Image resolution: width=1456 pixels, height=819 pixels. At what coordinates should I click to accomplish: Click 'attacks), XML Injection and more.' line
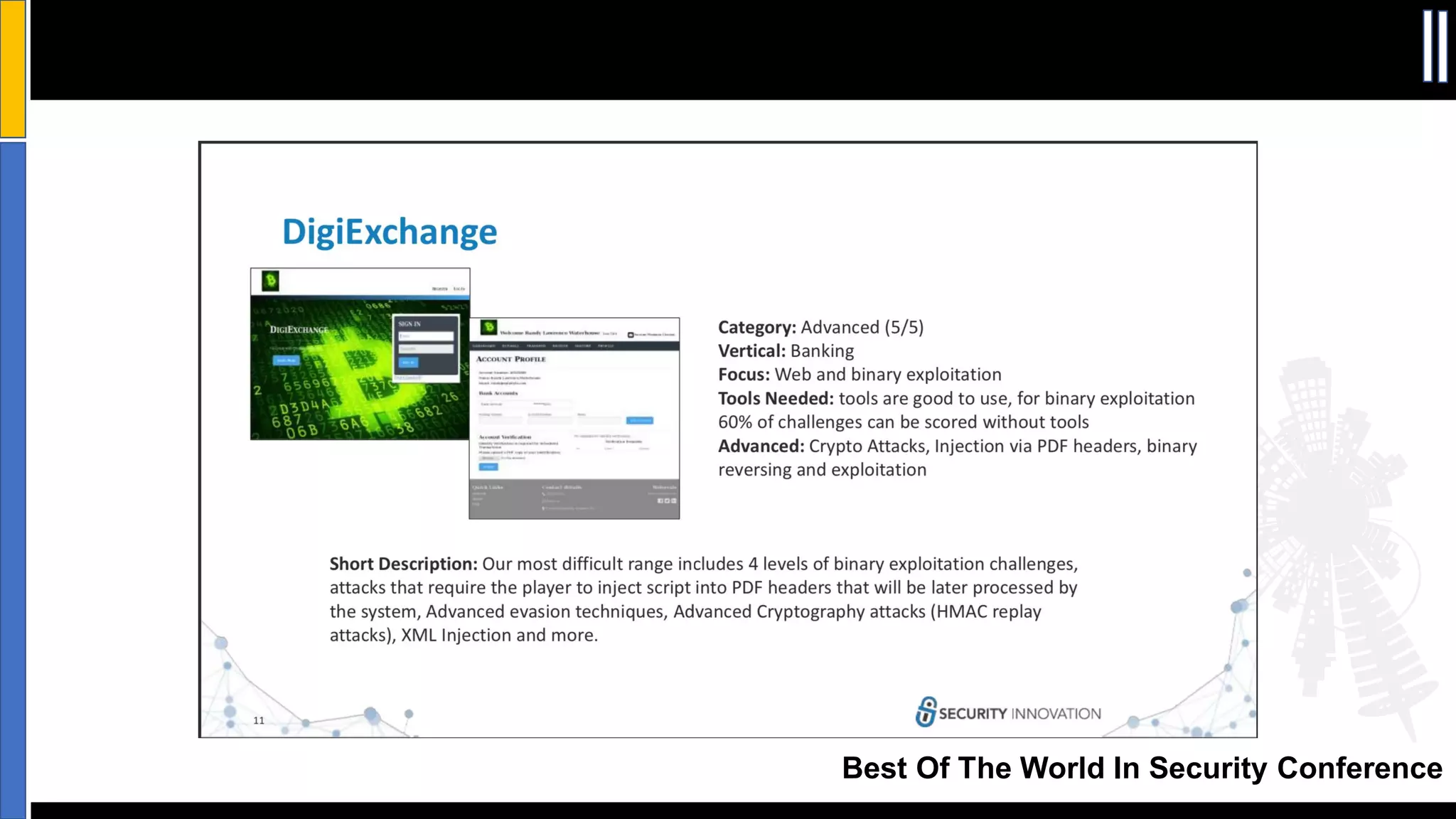[464, 635]
